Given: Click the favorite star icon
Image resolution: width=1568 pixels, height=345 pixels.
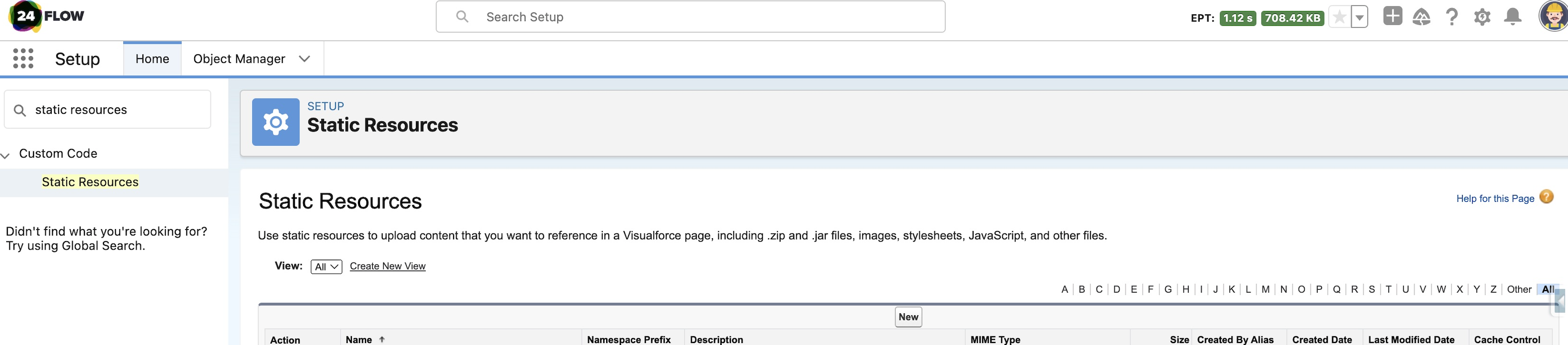Looking at the screenshot, I should tap(1339, 17).
